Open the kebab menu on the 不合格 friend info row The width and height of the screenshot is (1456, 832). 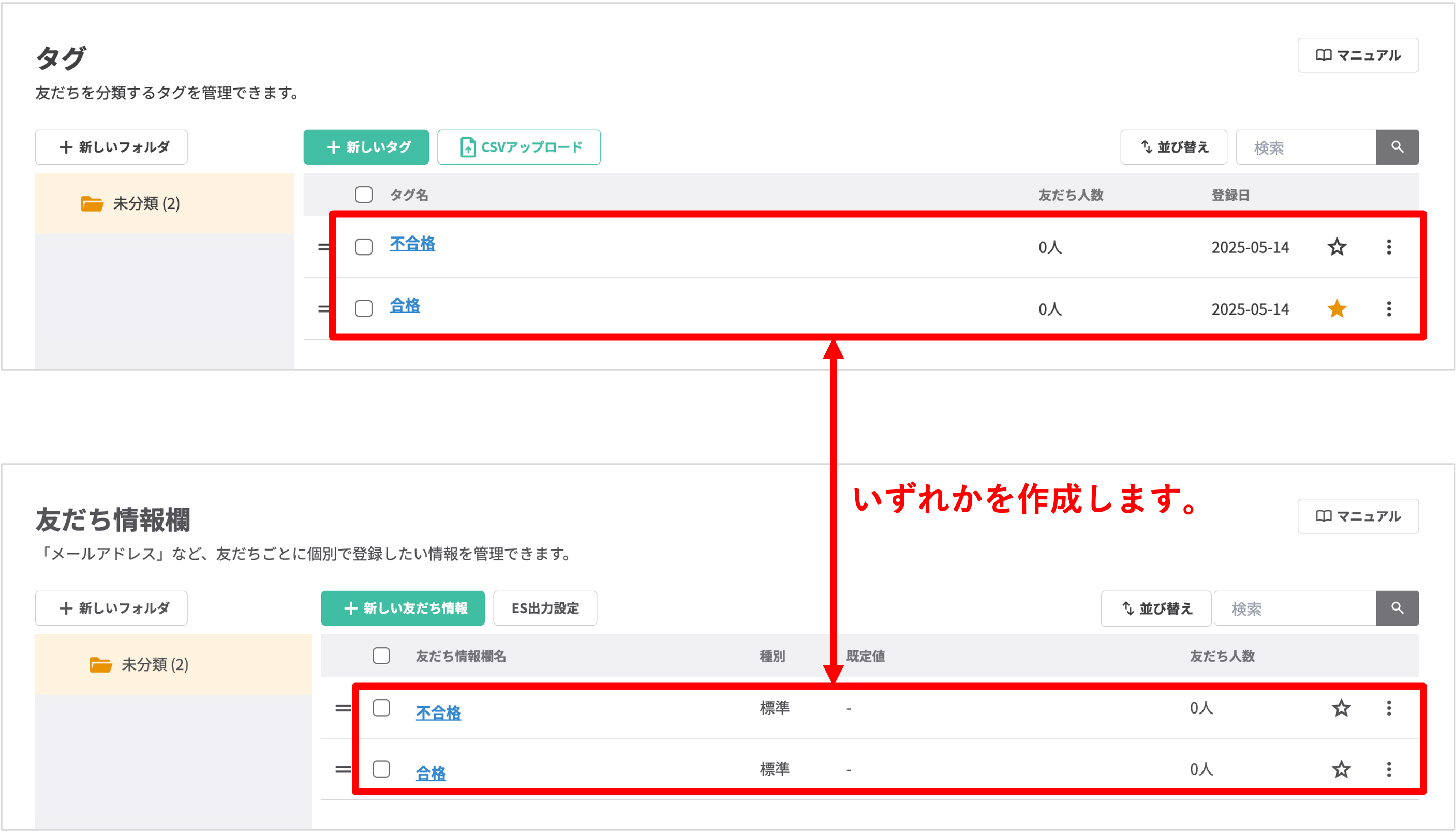[x=1389, y=707]
